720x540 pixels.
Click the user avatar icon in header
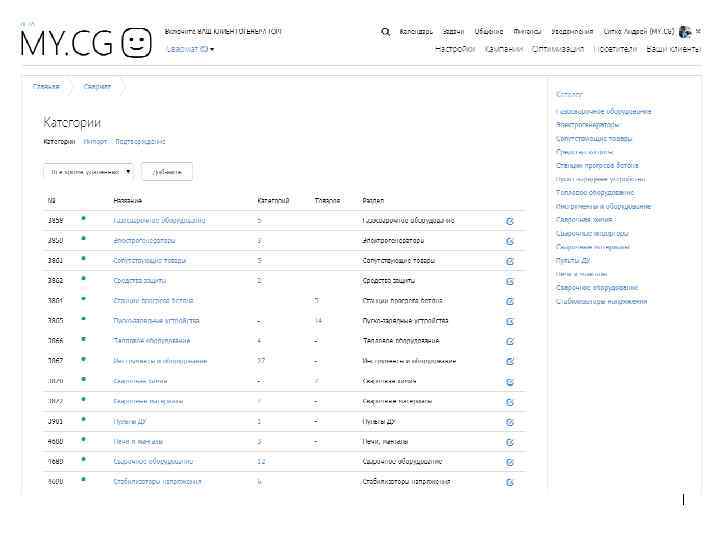(x=685, y=32)
